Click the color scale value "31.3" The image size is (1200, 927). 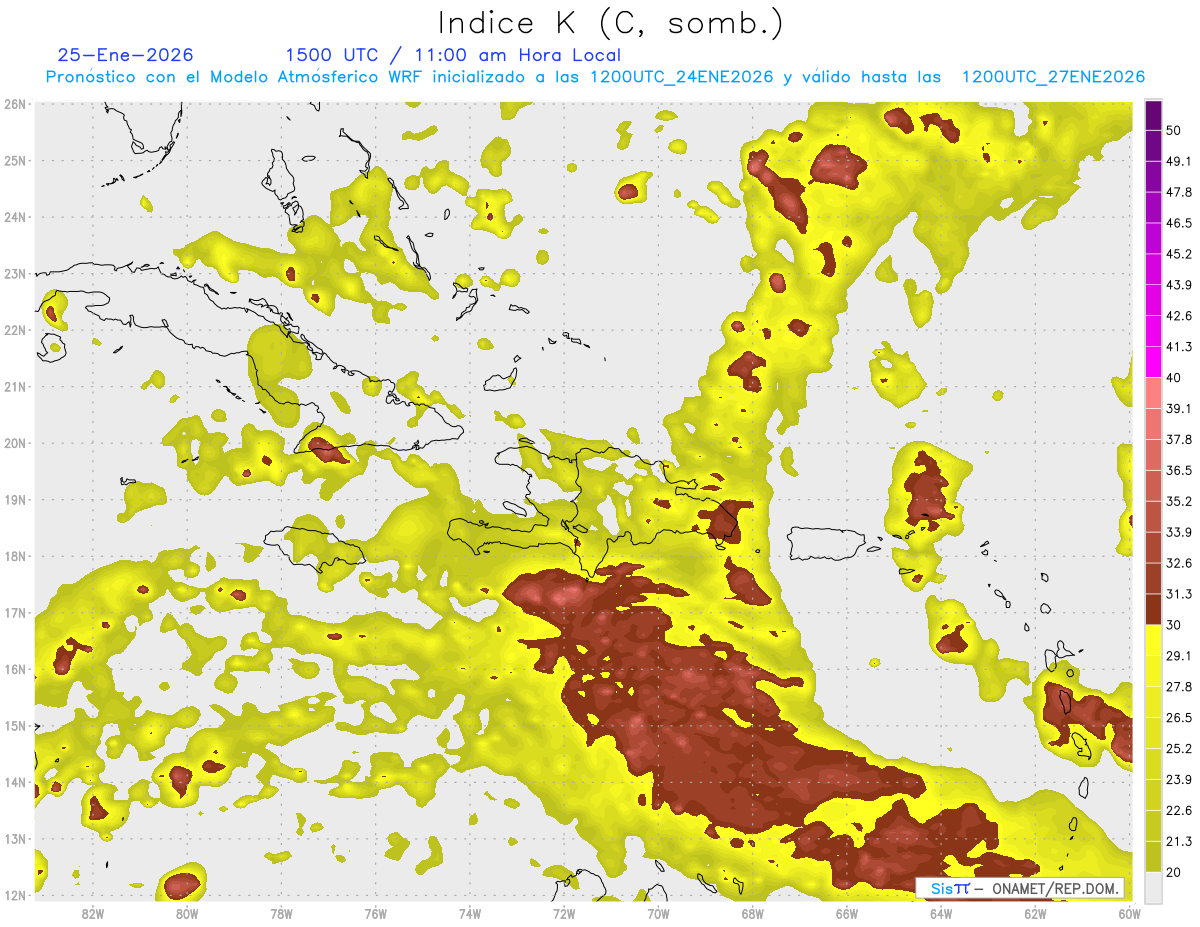1178,594
